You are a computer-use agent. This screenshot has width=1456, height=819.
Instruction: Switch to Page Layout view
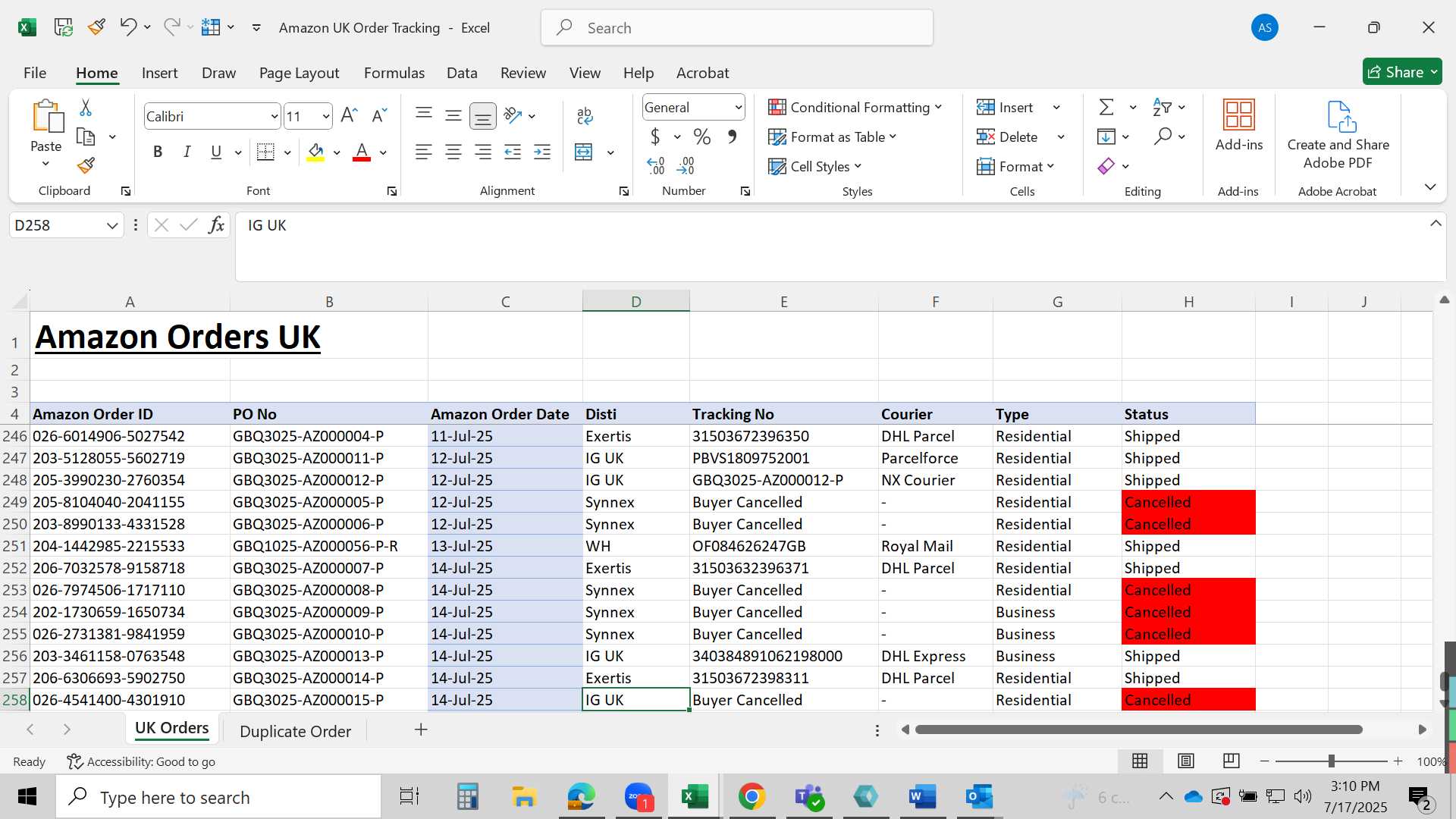coord(1186,761)
